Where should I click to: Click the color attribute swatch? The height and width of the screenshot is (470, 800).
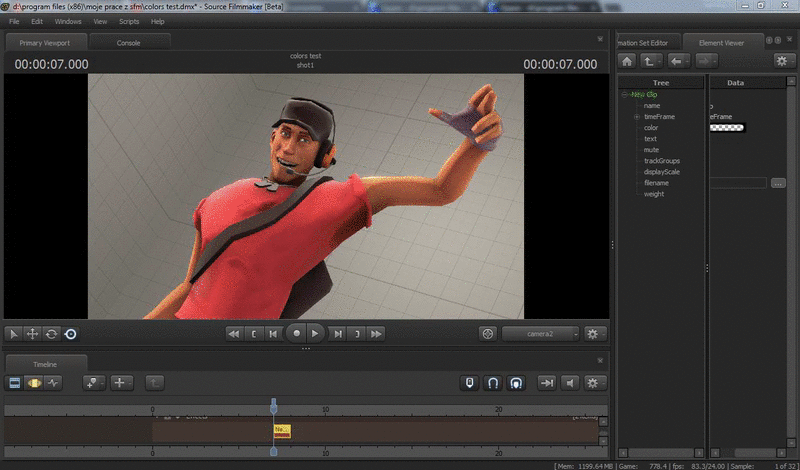click(x=728, y=128)
